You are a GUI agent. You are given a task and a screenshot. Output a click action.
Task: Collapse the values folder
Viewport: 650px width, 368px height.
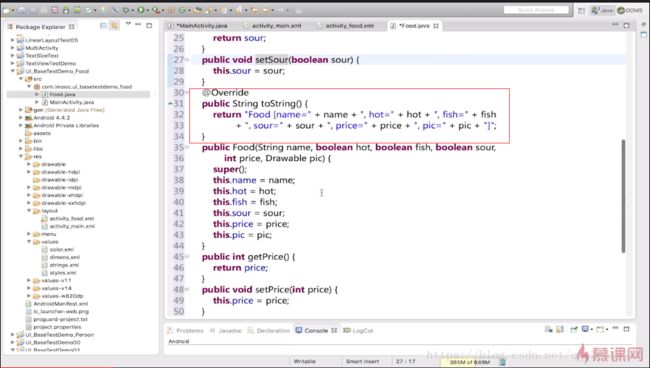(x=29, y=242)
